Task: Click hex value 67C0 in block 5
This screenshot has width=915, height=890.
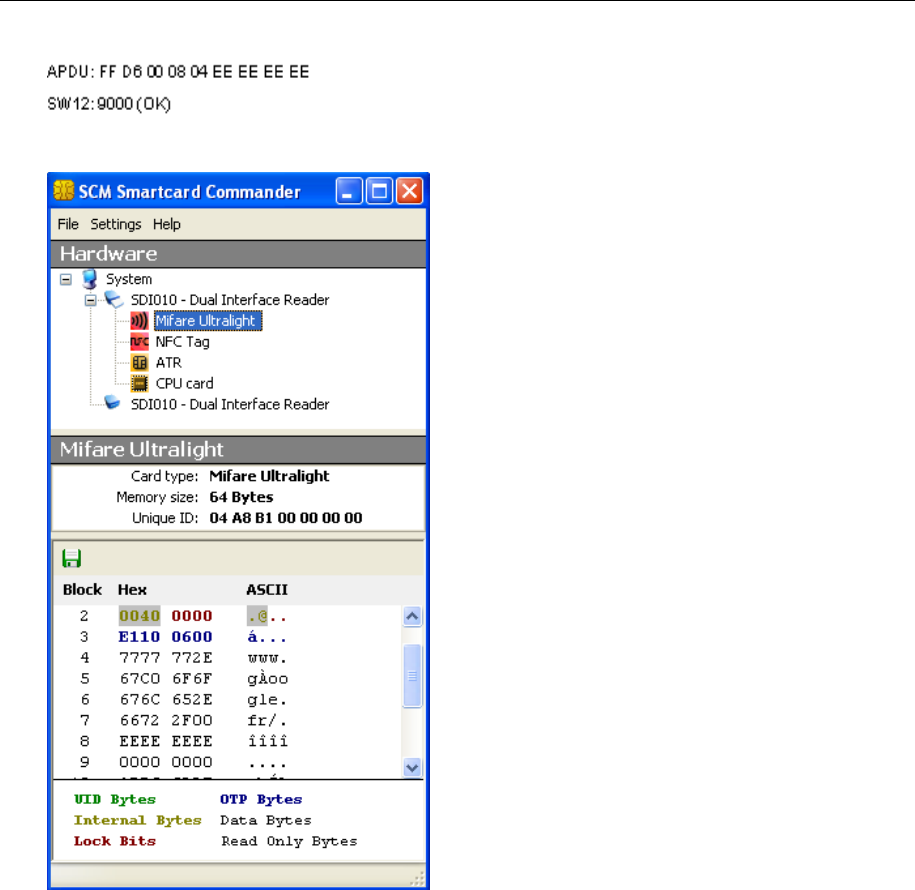Action: 139,679
